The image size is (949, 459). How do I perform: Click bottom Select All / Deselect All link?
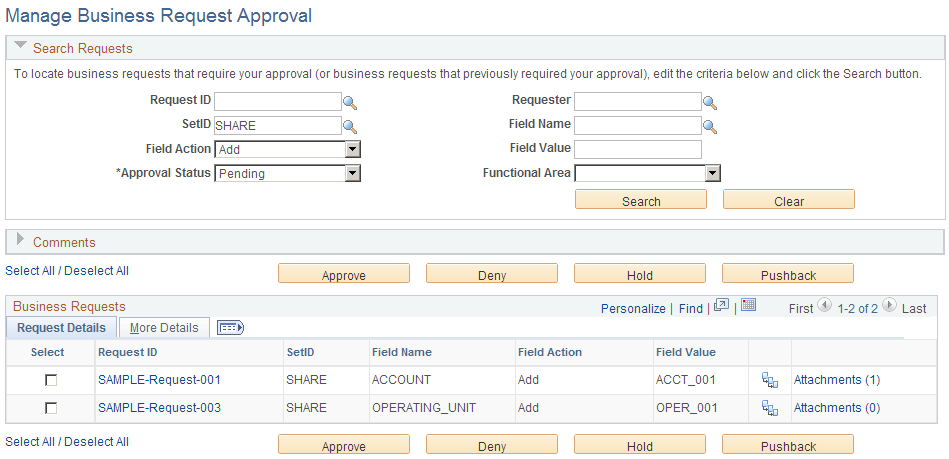(x=67, y=441)
